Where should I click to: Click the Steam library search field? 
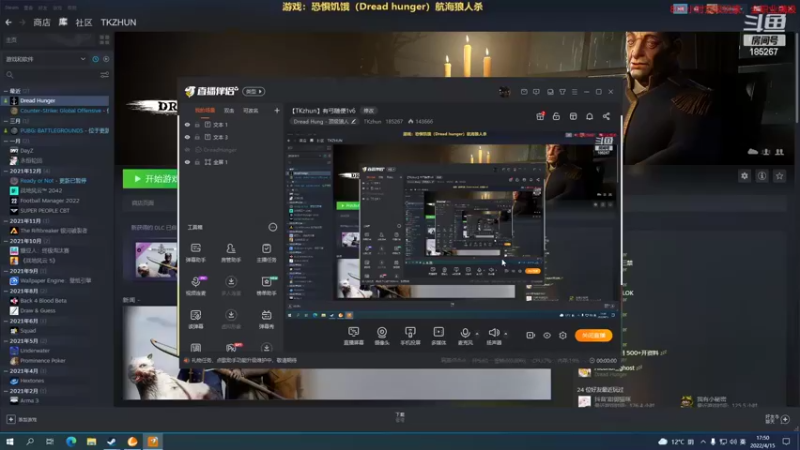pos(51,75)
